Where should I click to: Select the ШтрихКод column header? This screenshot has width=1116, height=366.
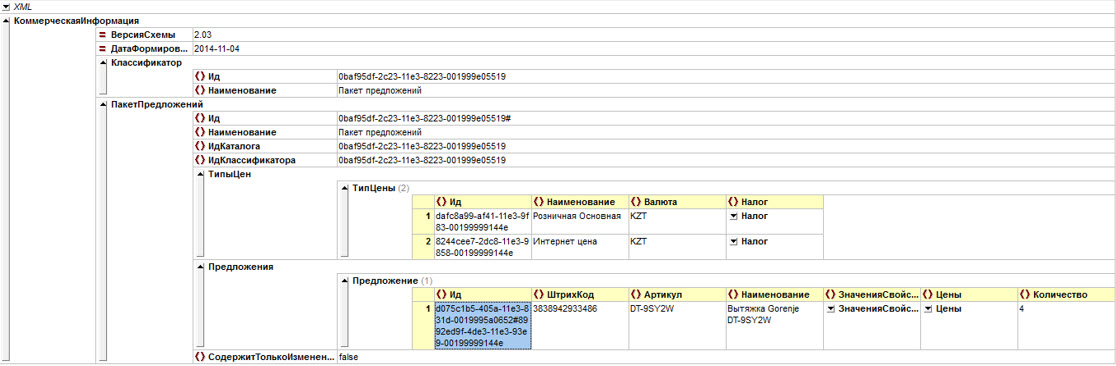580,295
